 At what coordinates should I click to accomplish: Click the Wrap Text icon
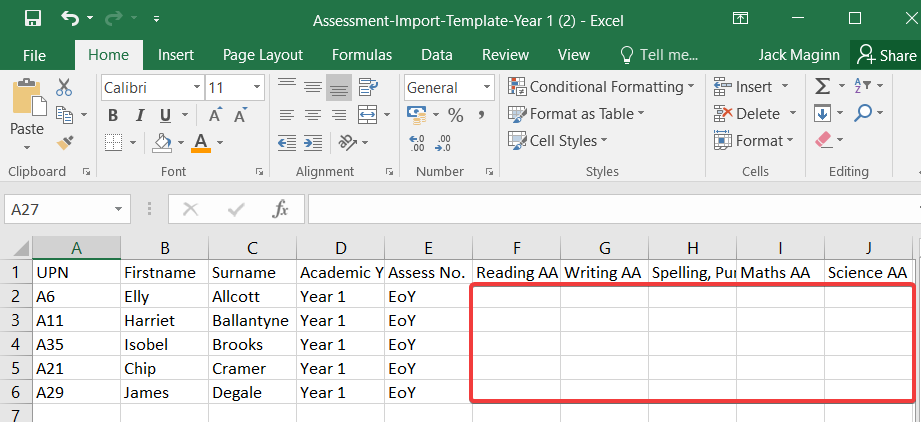coord(368,87)
